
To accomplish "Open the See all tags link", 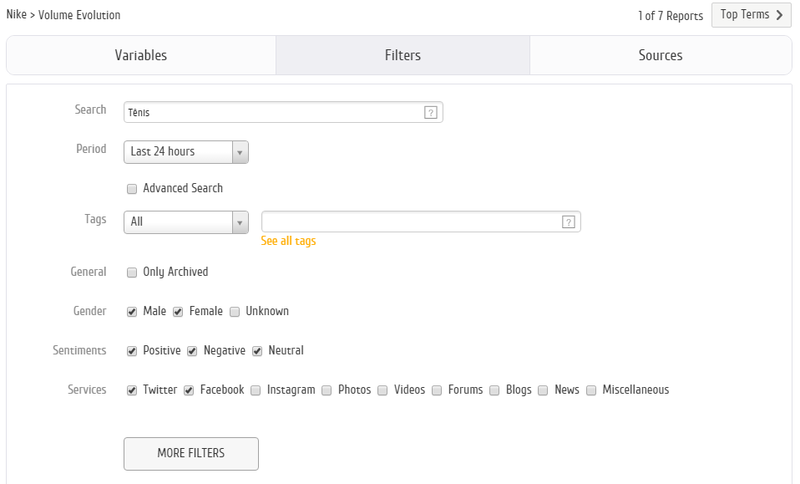I will point(288,241).
